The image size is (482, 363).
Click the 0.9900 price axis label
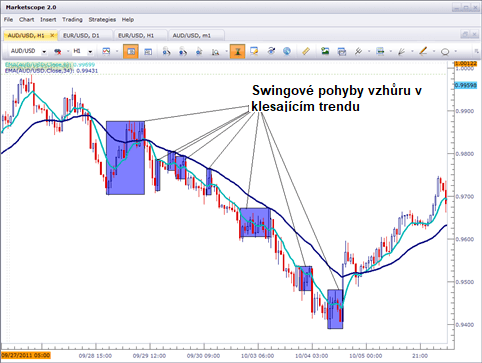pyautogui.click(x=465, y=111)
